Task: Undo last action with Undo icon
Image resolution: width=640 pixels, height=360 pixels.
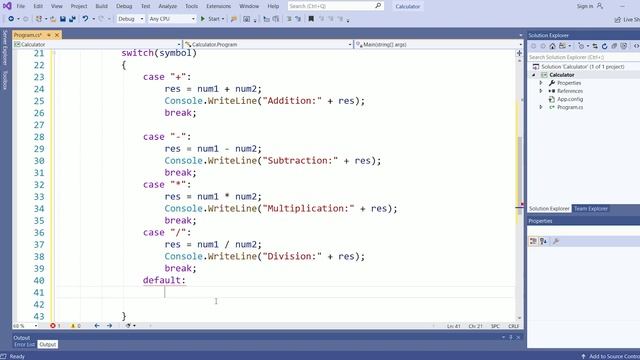Action: tap(85, 19)
